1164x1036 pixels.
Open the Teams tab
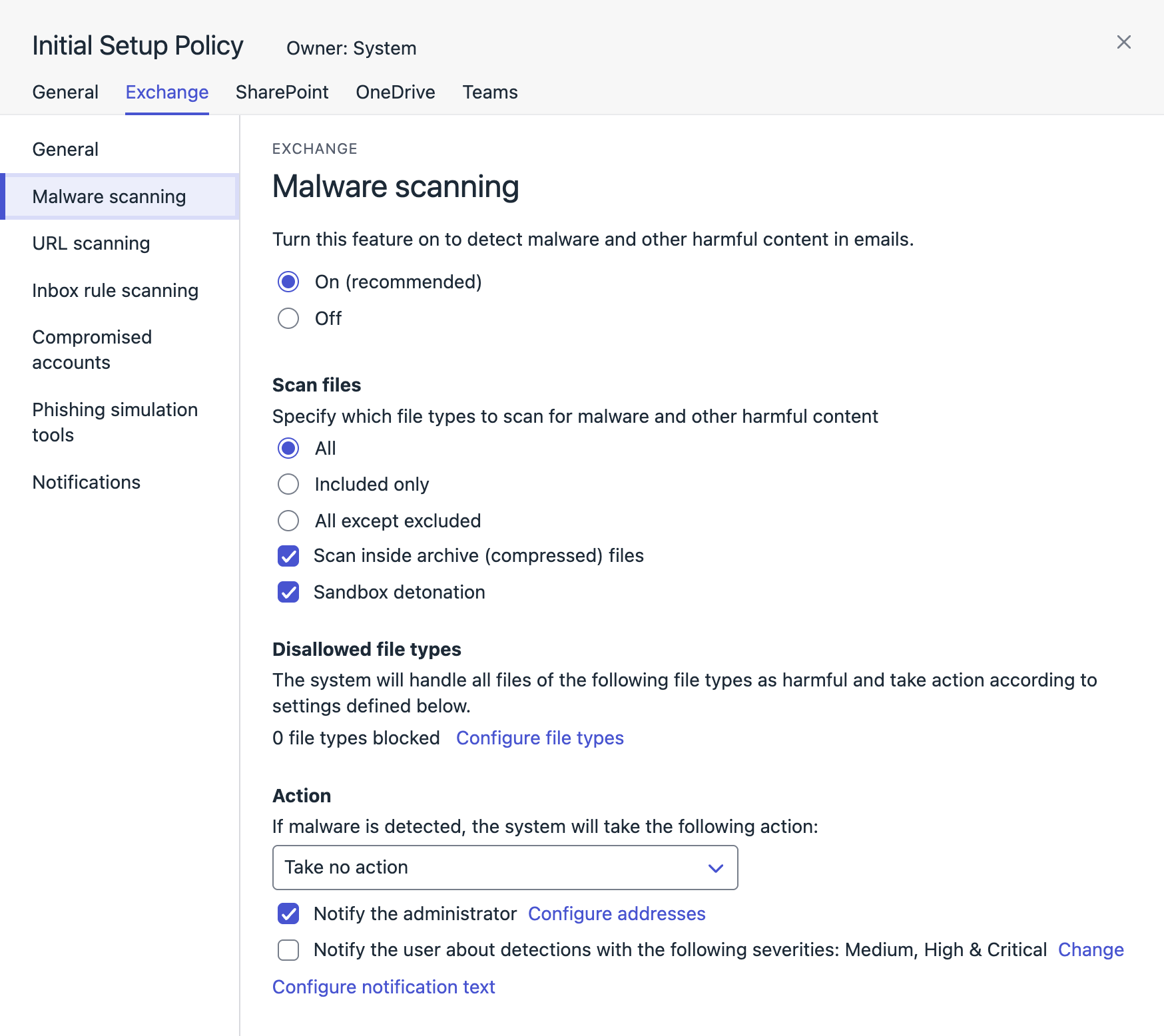489,92
